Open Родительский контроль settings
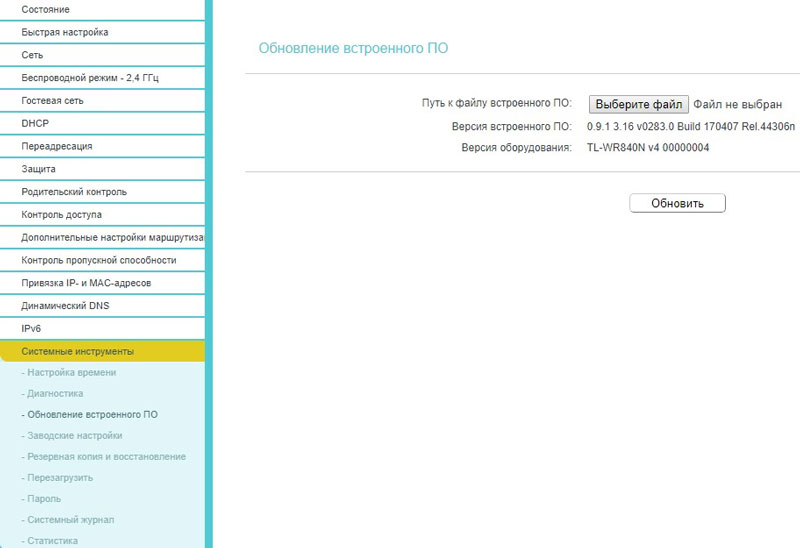 [x=102, y=192]
